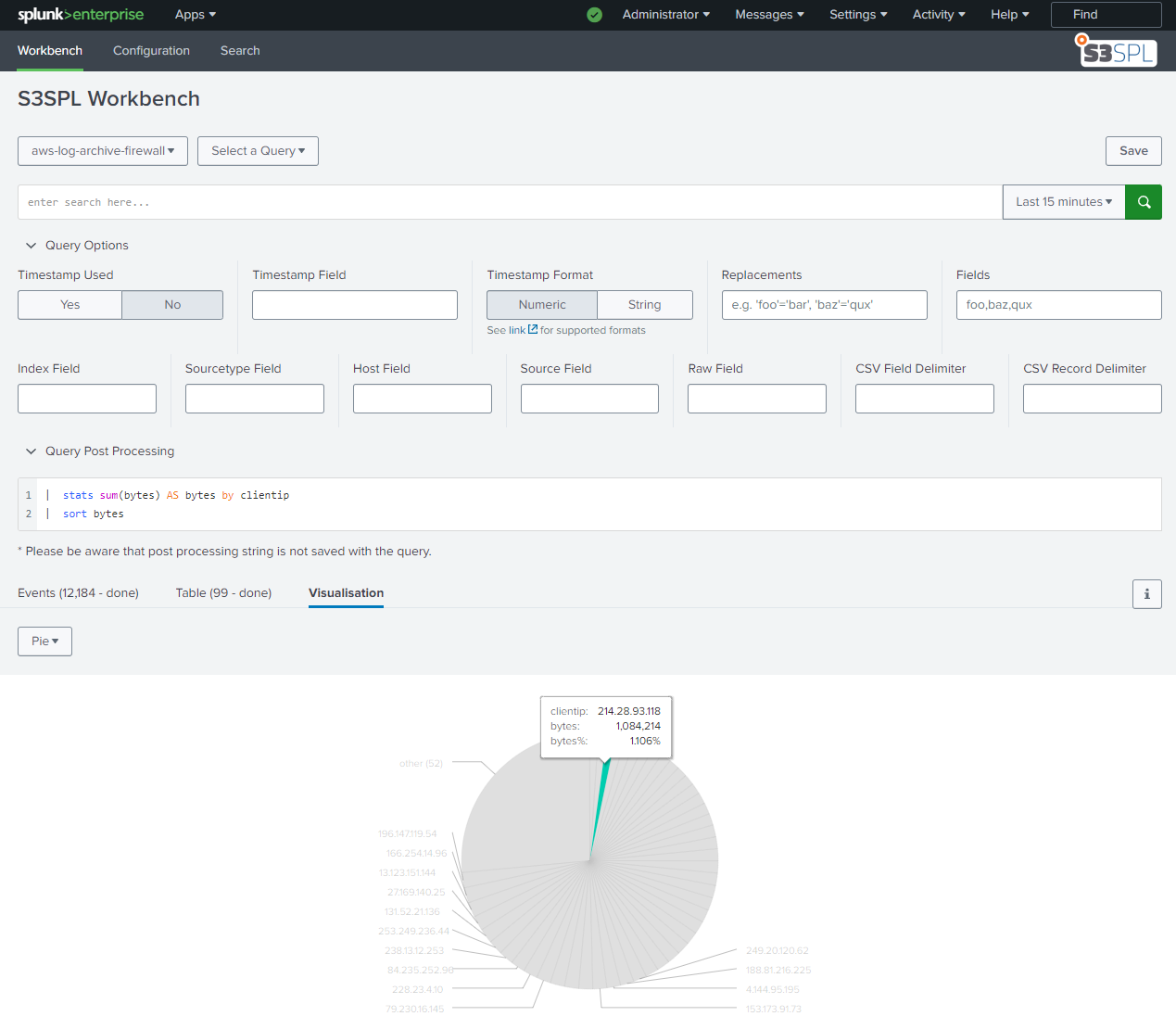Click the green search magnifier button
This screenshot has width=1176, height=1029.
click(x=1143, y=201)
